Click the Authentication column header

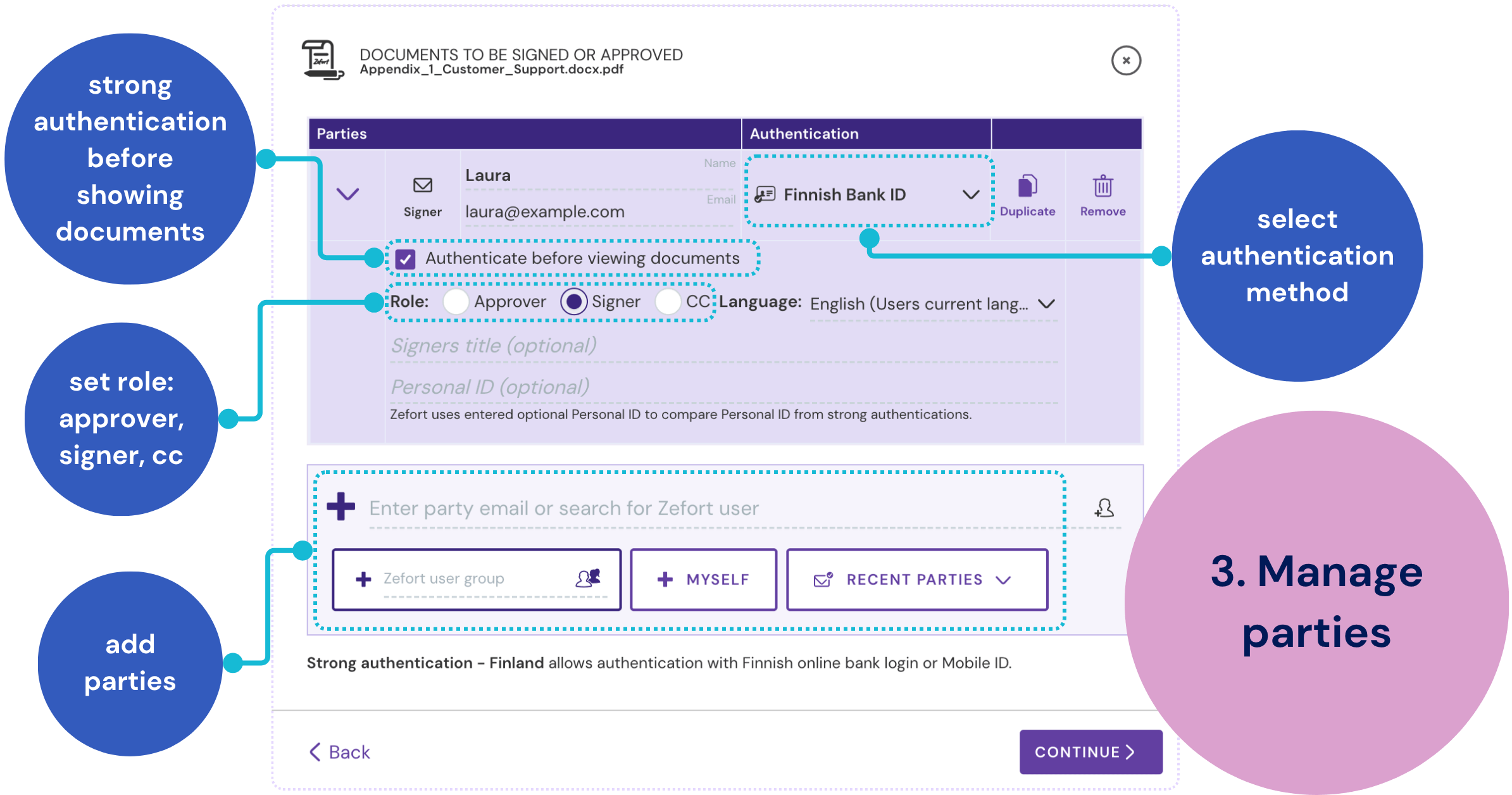(x=866, y=134)
